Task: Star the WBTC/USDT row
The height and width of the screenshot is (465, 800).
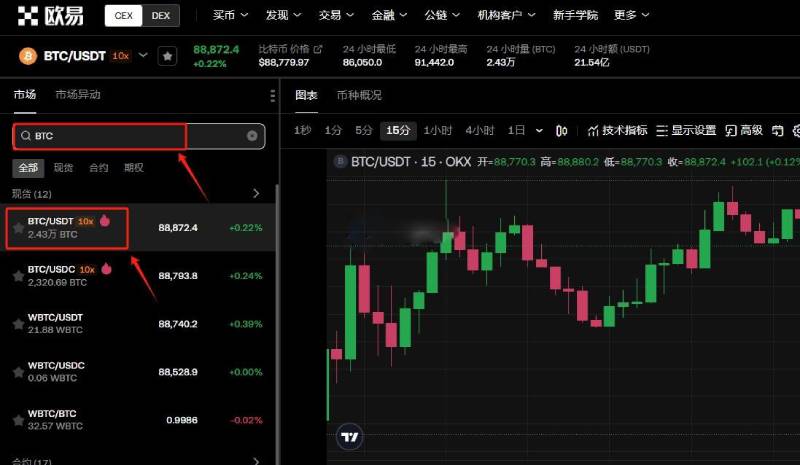Action: (x=18, y=324)
